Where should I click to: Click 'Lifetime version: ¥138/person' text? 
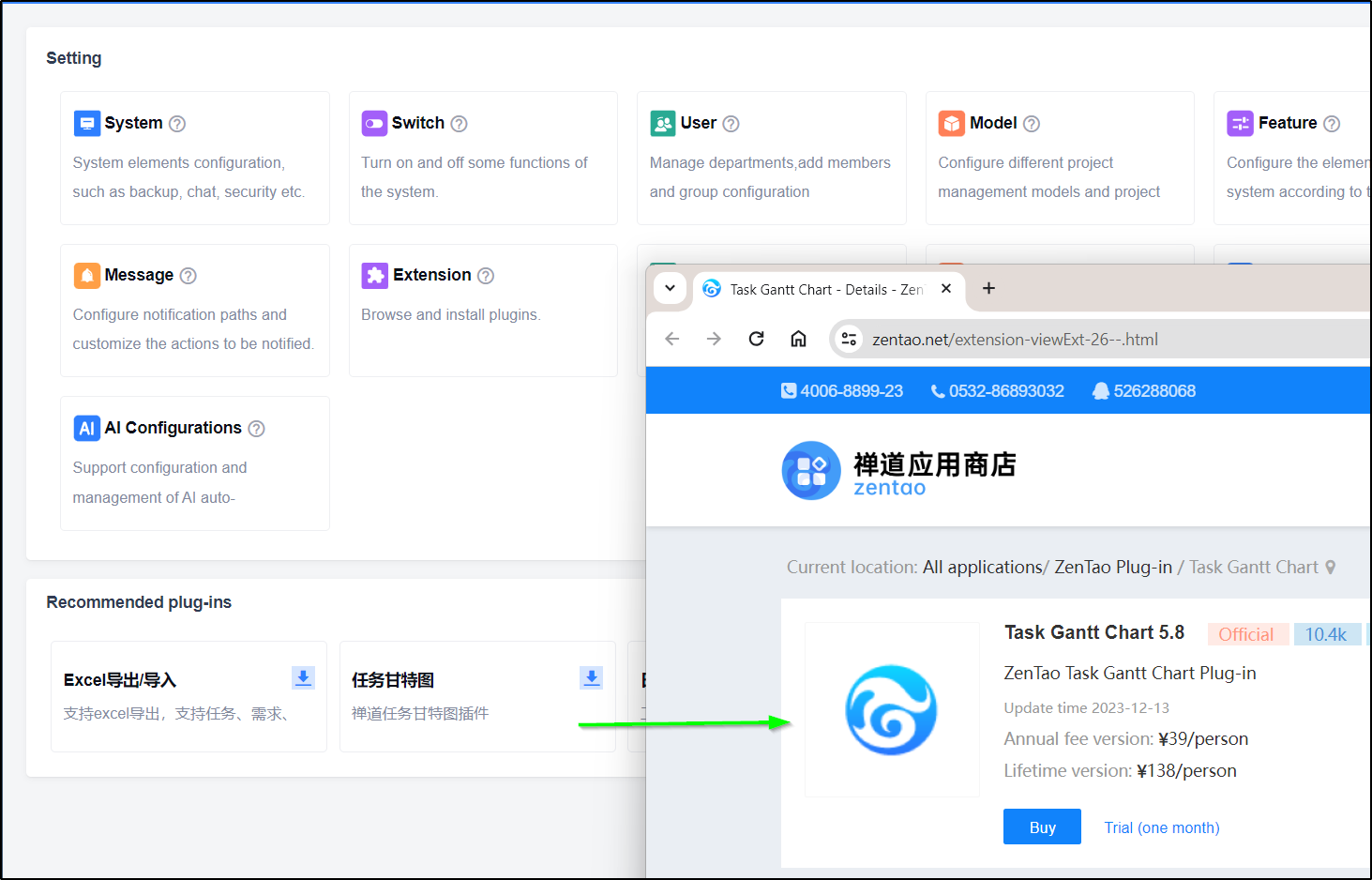[x=1121, y=771]
